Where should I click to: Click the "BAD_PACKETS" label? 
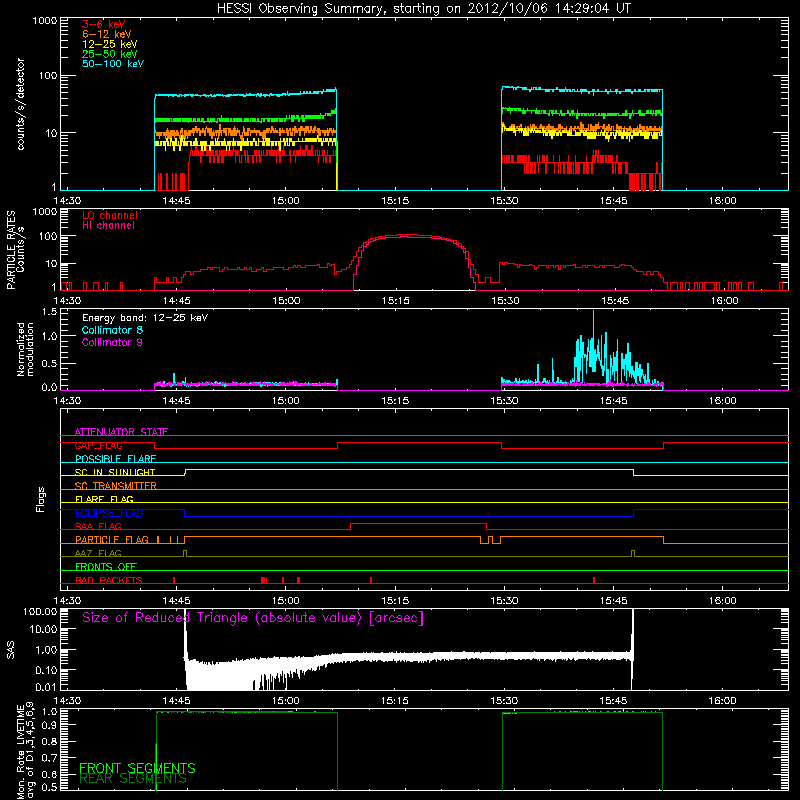pyautogui.click(x=109, y=580)
